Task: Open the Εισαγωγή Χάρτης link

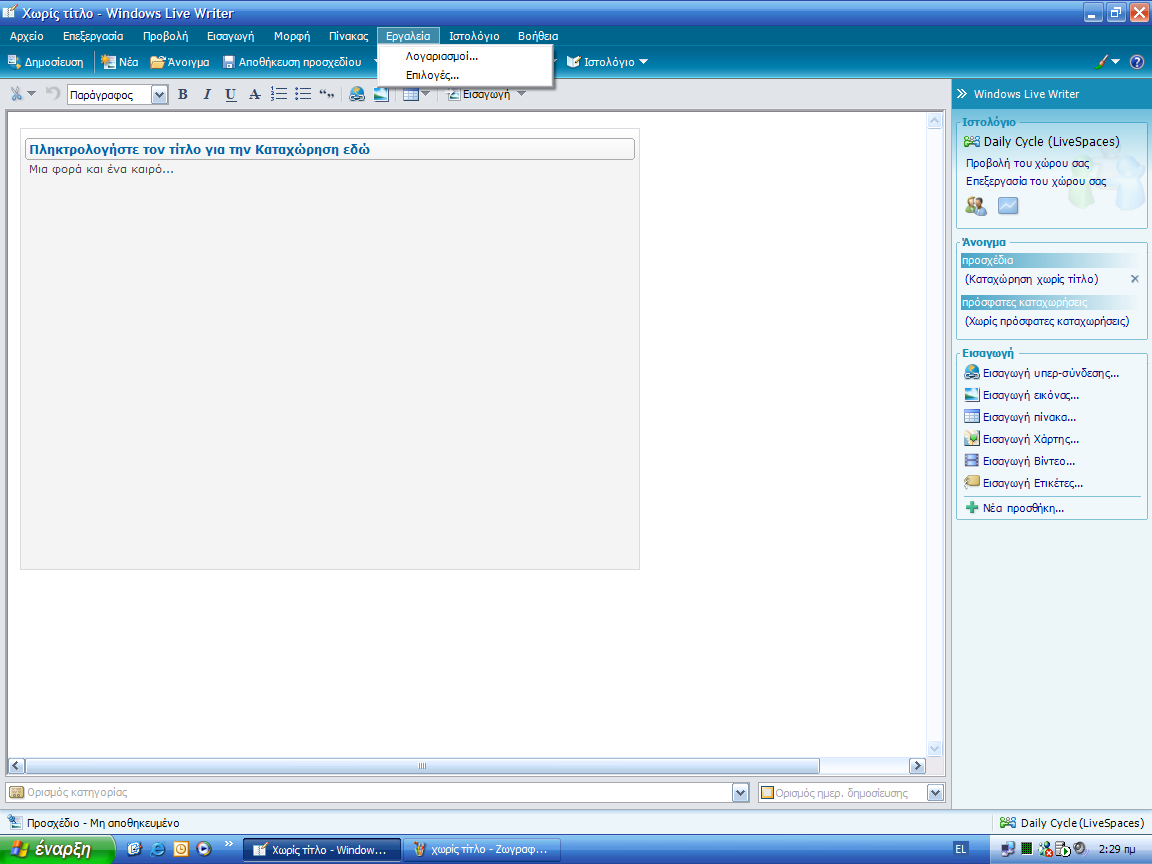Action: click(1030, 439)
